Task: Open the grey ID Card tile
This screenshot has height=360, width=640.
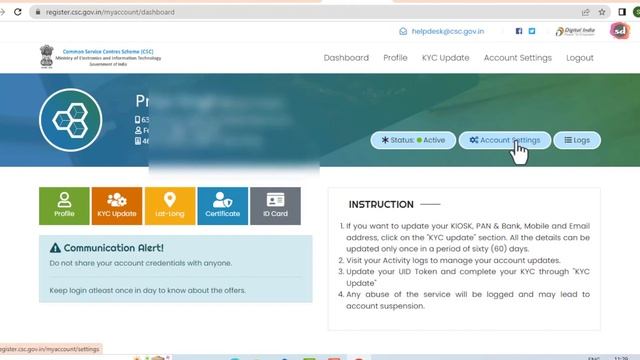Action: tap(276, 206)
